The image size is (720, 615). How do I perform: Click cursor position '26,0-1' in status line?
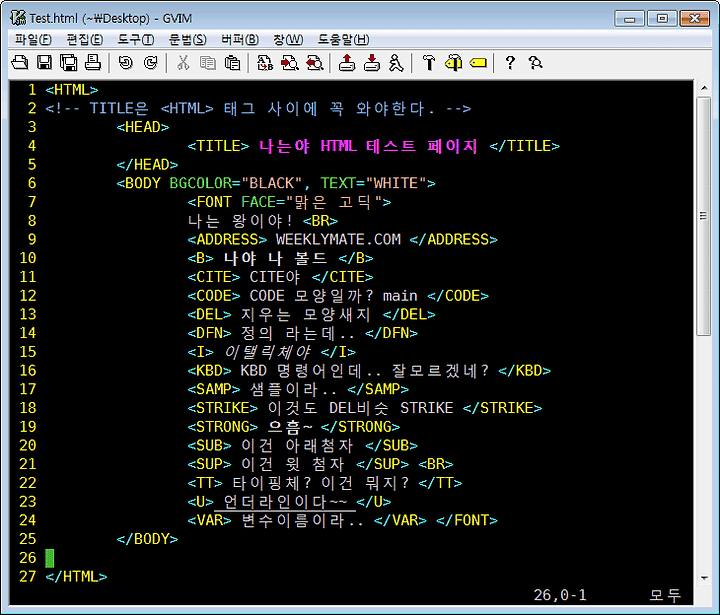point(560,596)
